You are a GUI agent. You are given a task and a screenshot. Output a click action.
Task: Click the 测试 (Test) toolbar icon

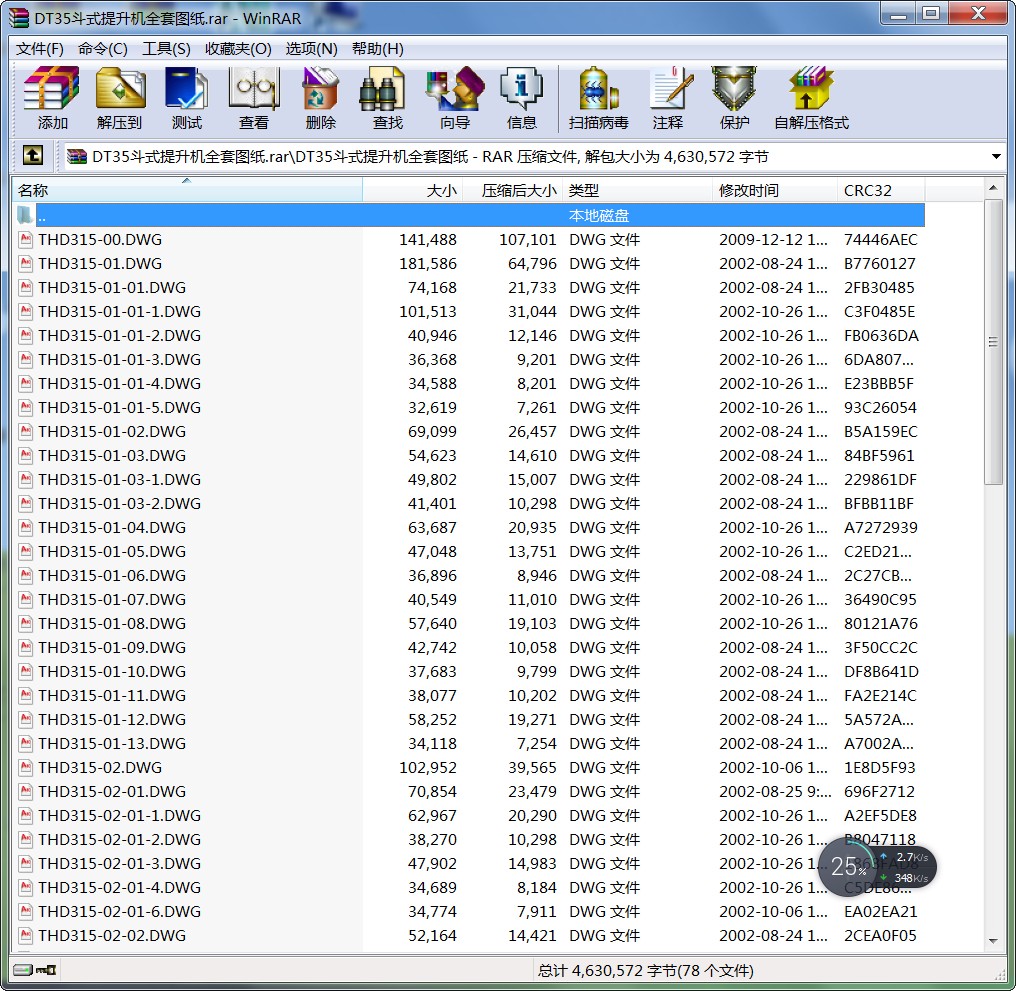coord(187,89)
